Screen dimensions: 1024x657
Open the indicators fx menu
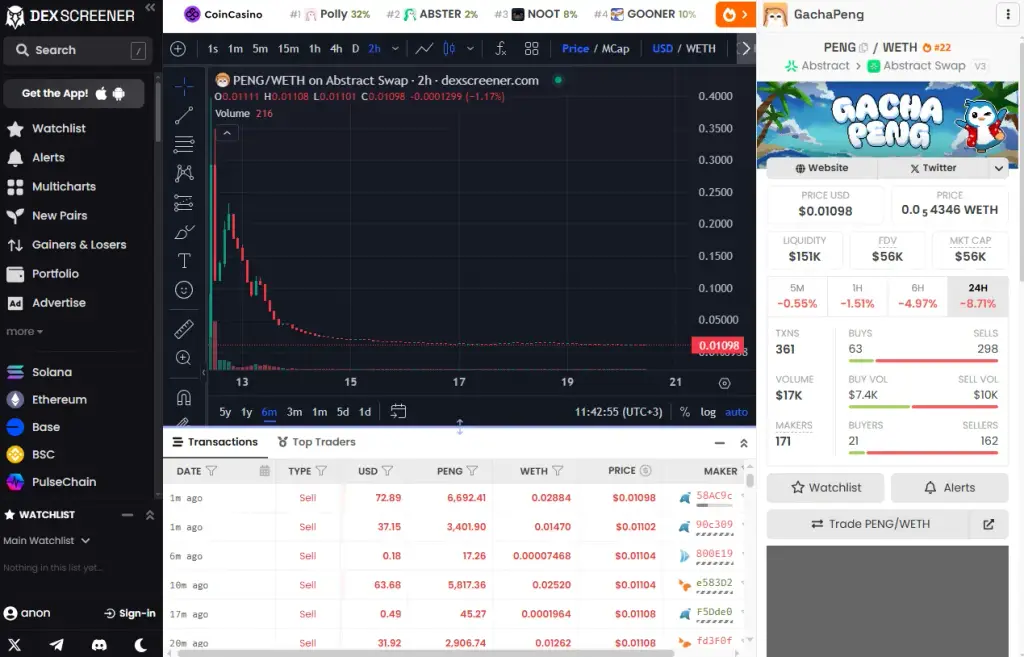click(501, 48)
